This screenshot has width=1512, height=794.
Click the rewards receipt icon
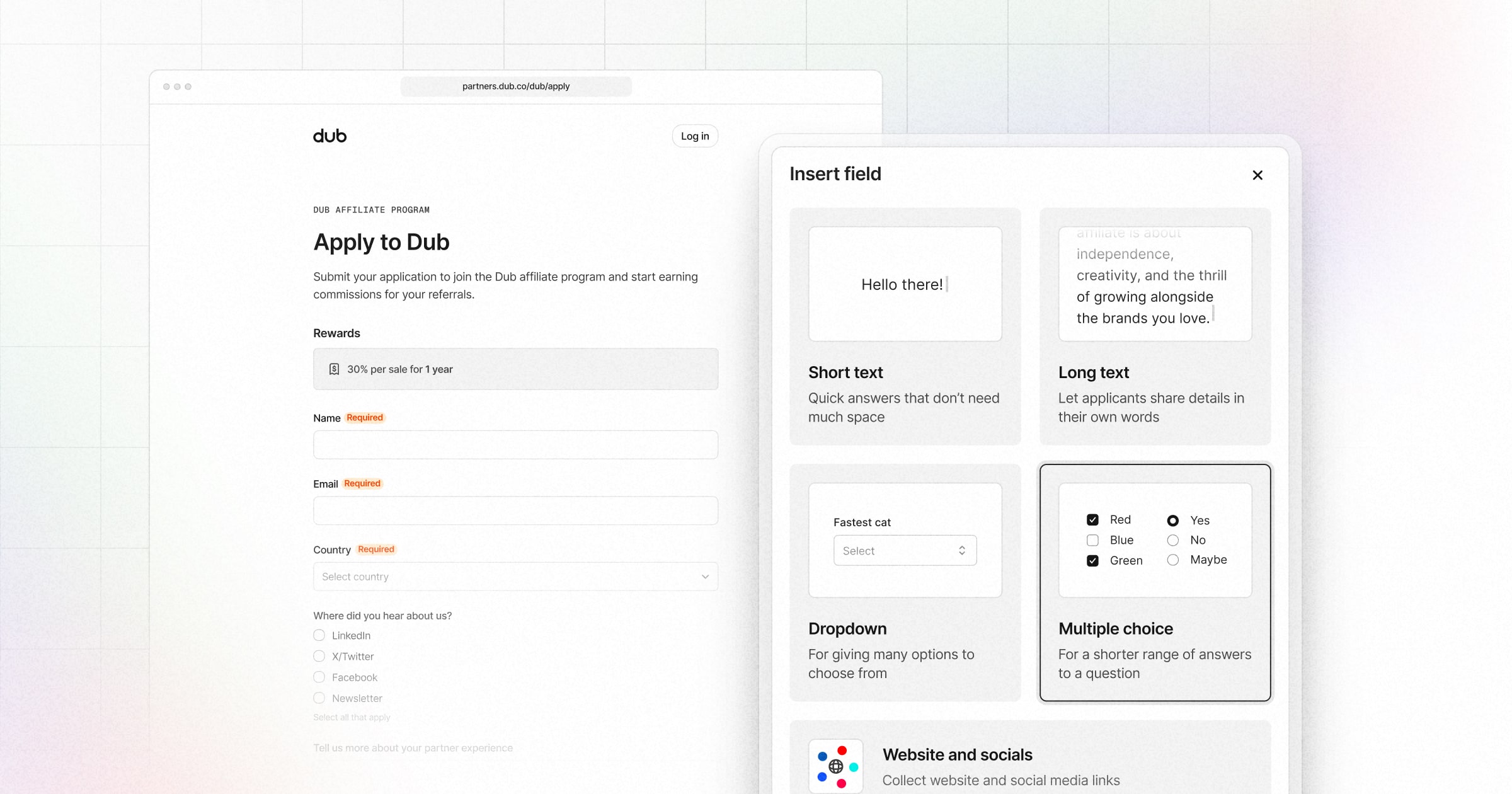[x=334, y=369]
